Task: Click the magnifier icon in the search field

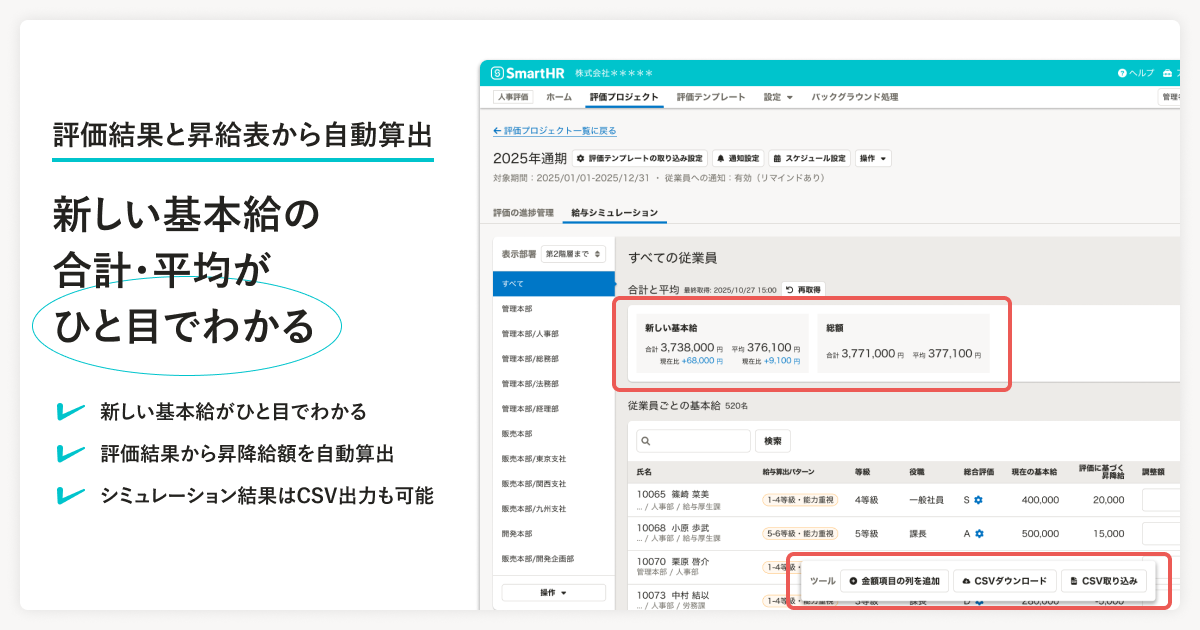Action: tap(647, 440)
